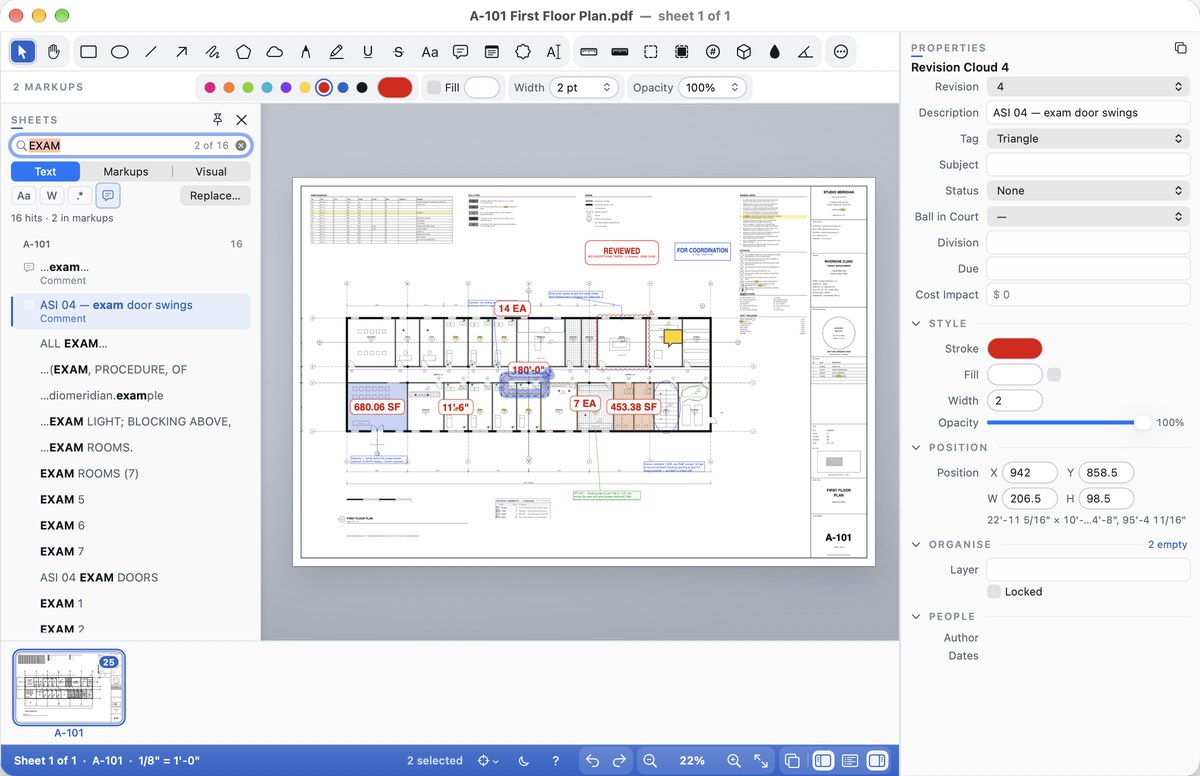This screenshot has height=776, width=1200.
Task: Click the Replace... button
Action: point(215,196)
